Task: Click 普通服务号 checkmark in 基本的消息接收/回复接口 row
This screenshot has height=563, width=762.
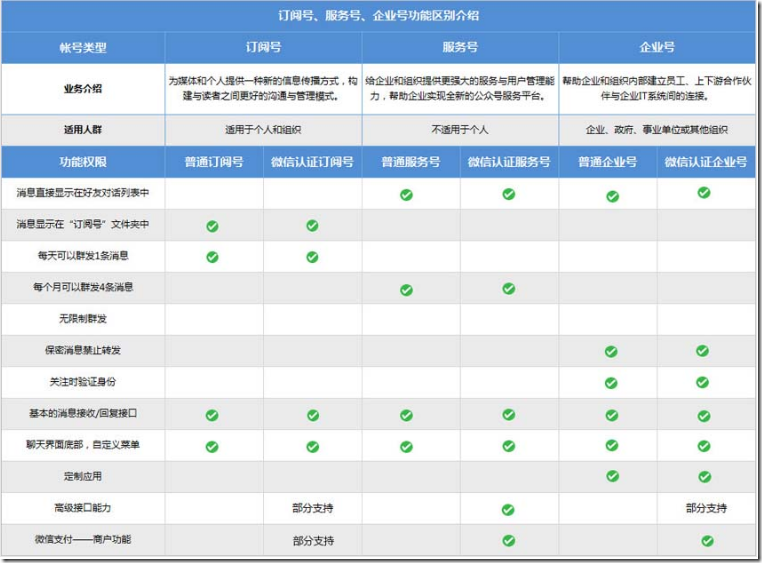Action: point(406,415)
